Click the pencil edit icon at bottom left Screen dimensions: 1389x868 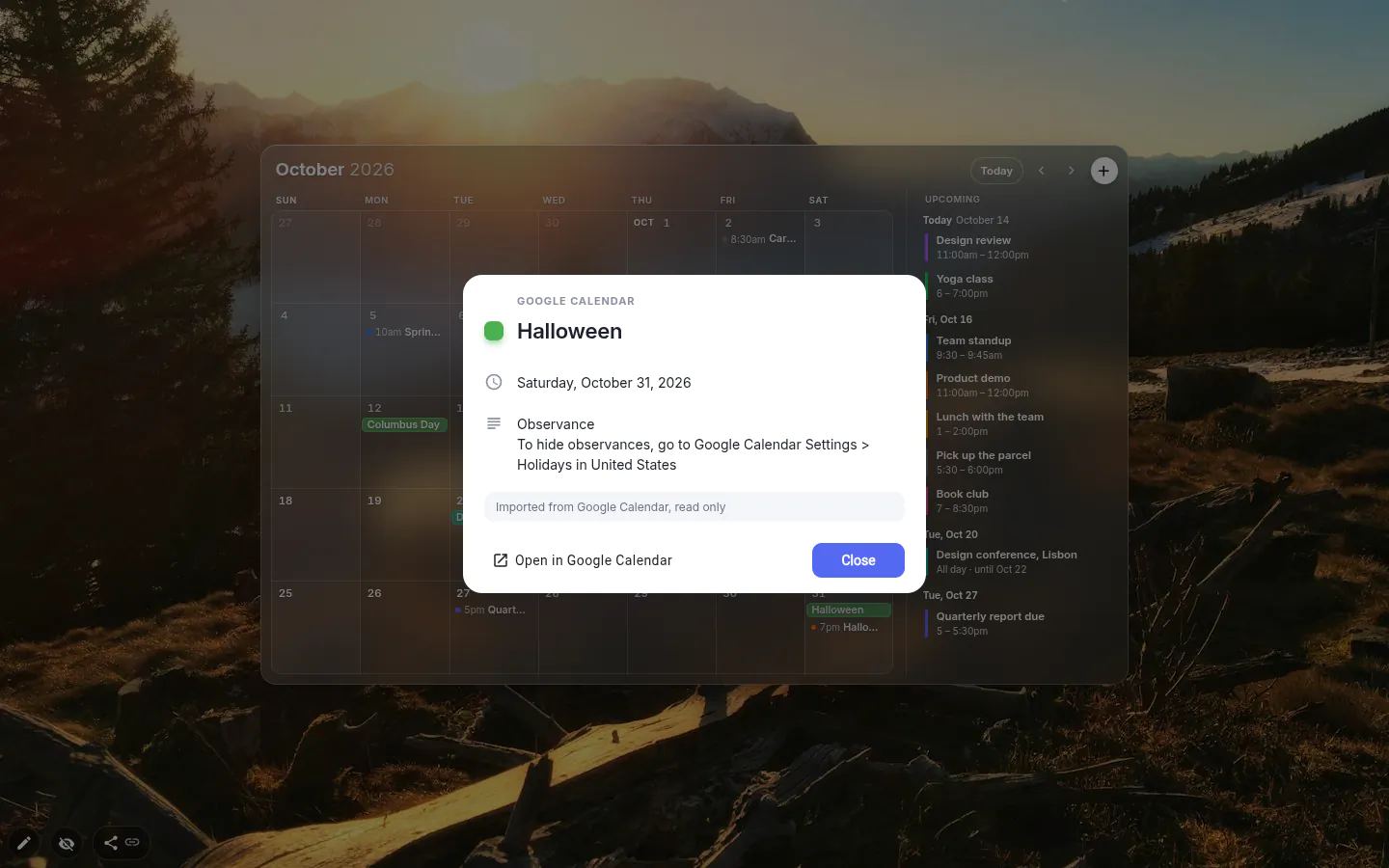pyautogui.click(x=24, y=843)
